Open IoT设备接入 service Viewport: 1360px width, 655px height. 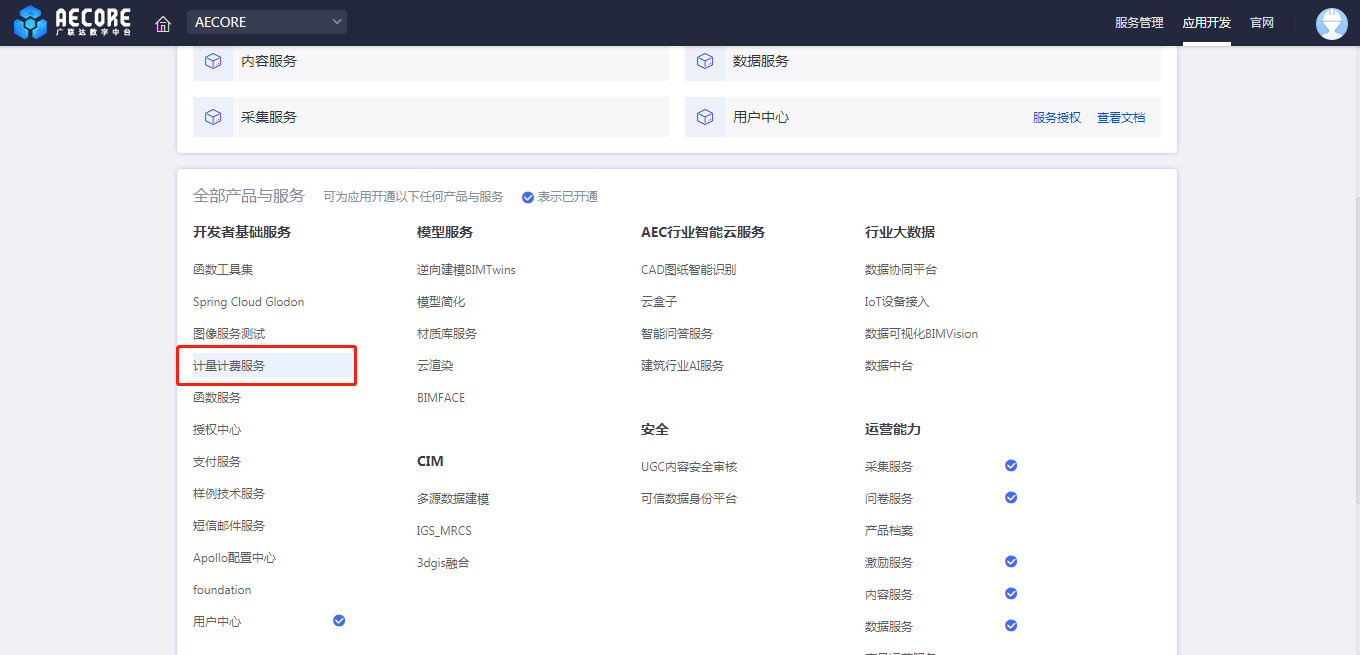coord(897,302)
